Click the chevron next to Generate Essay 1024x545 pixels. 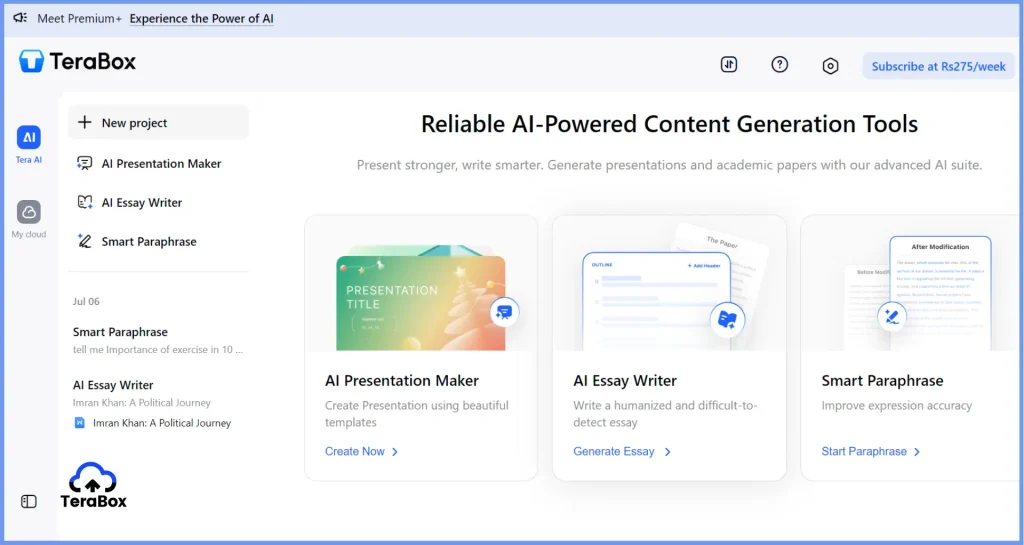click(x=667, y=452)
